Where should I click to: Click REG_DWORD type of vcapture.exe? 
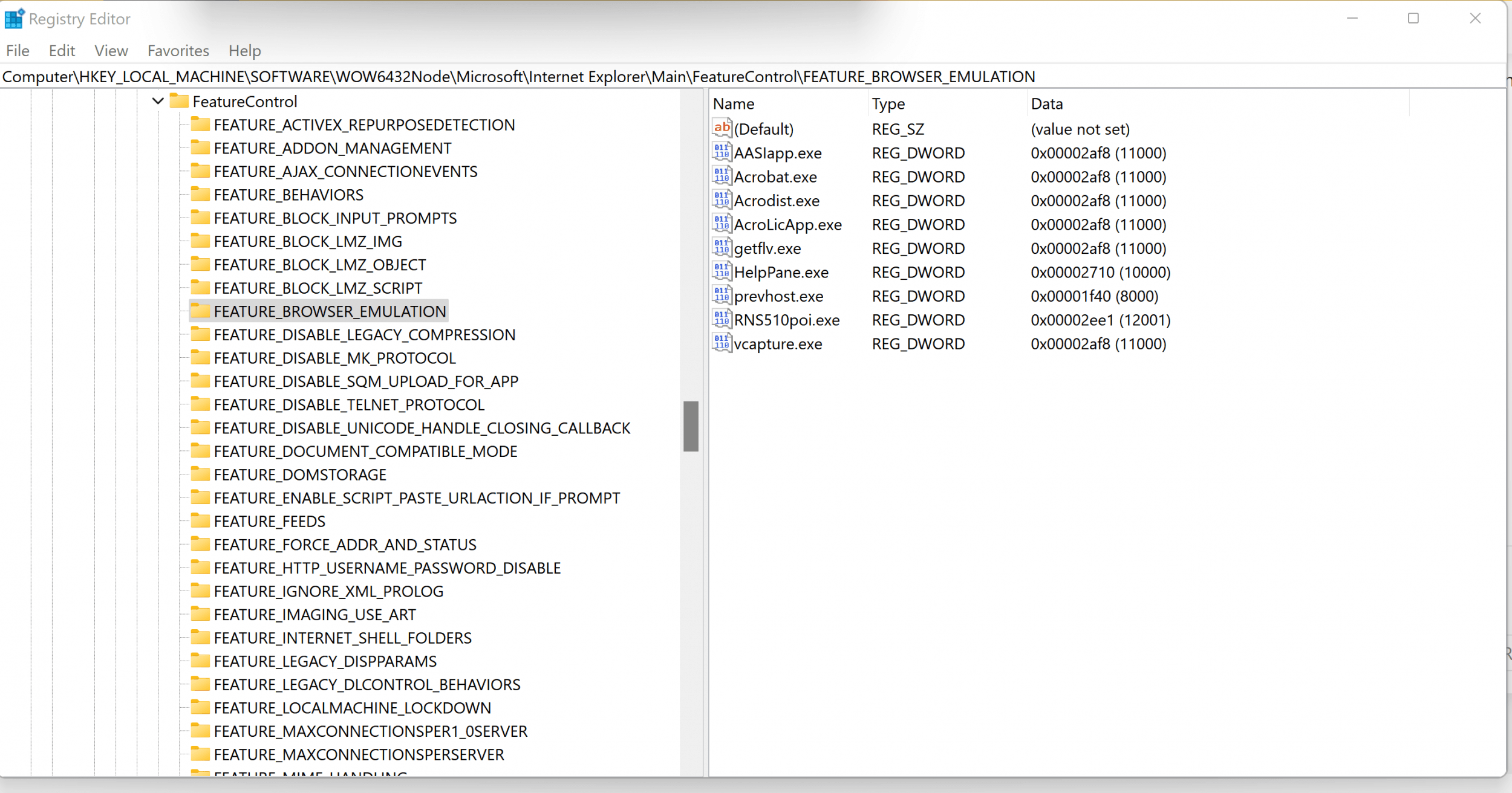pyautogui.click(x=918, y=344)
